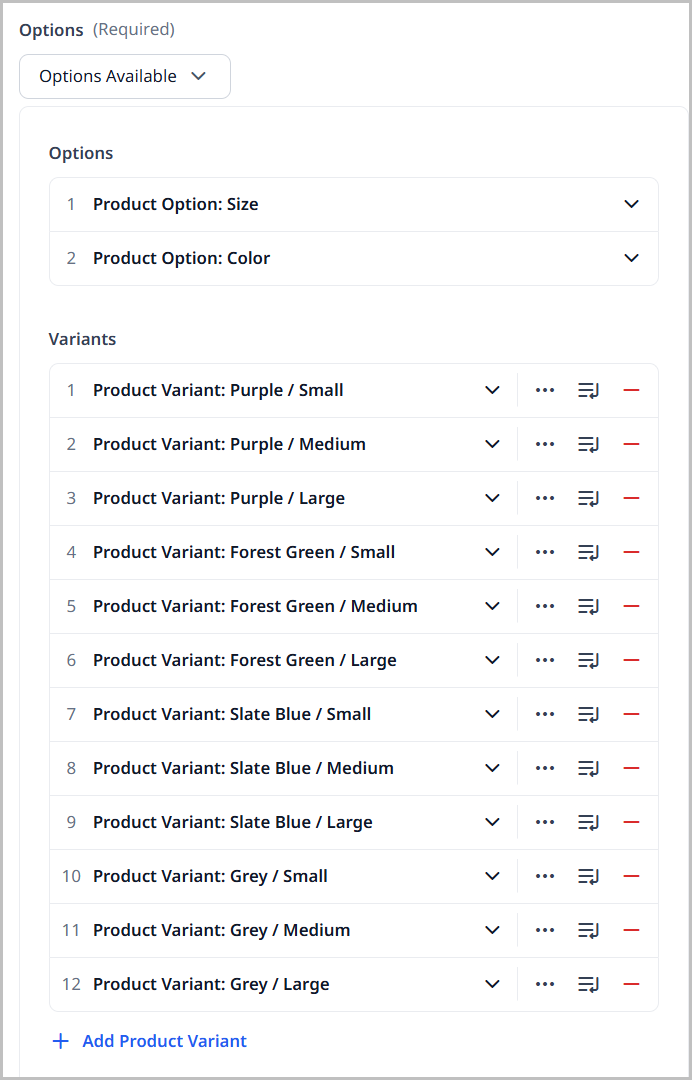Expand Product Option: Color

click(631, 258)
